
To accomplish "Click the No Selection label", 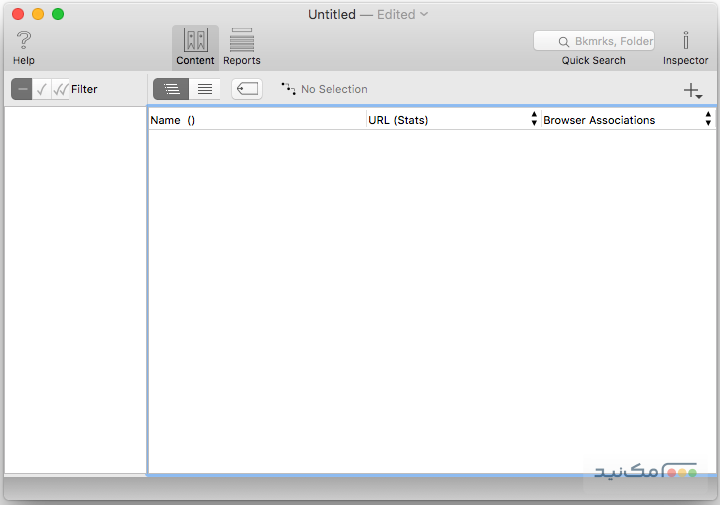I will [x=334, y=89].
